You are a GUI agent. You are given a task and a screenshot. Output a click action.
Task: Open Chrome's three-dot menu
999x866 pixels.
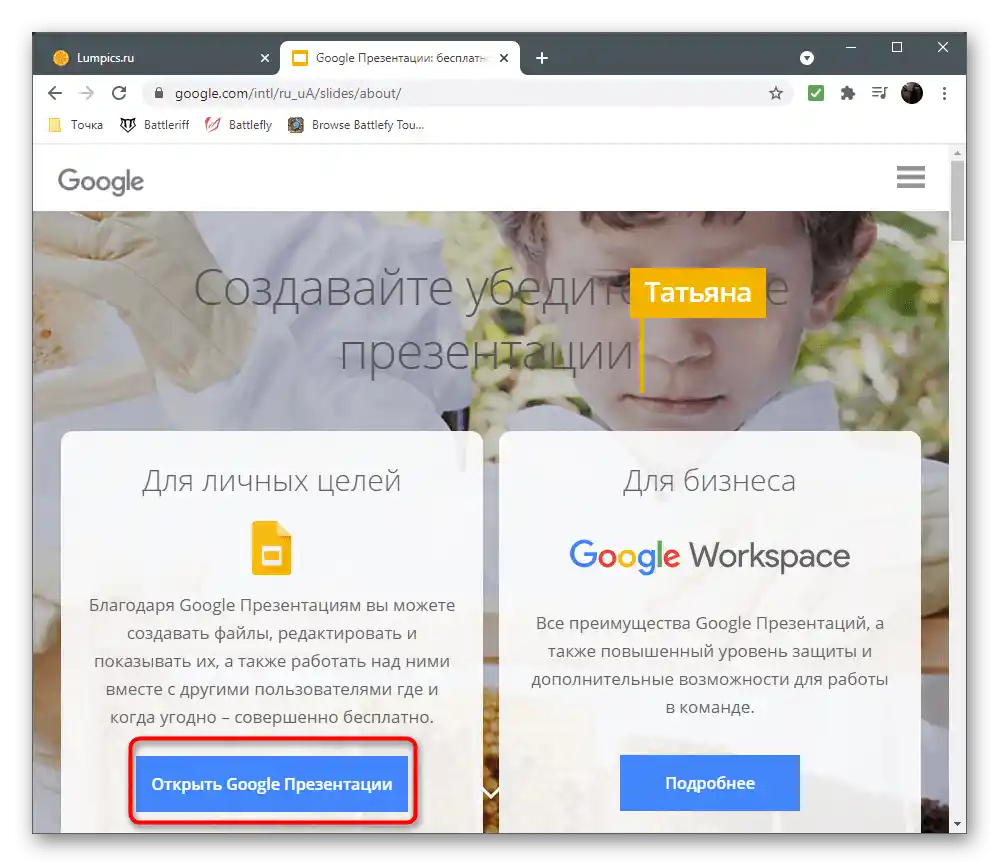[x=944, y=94]
